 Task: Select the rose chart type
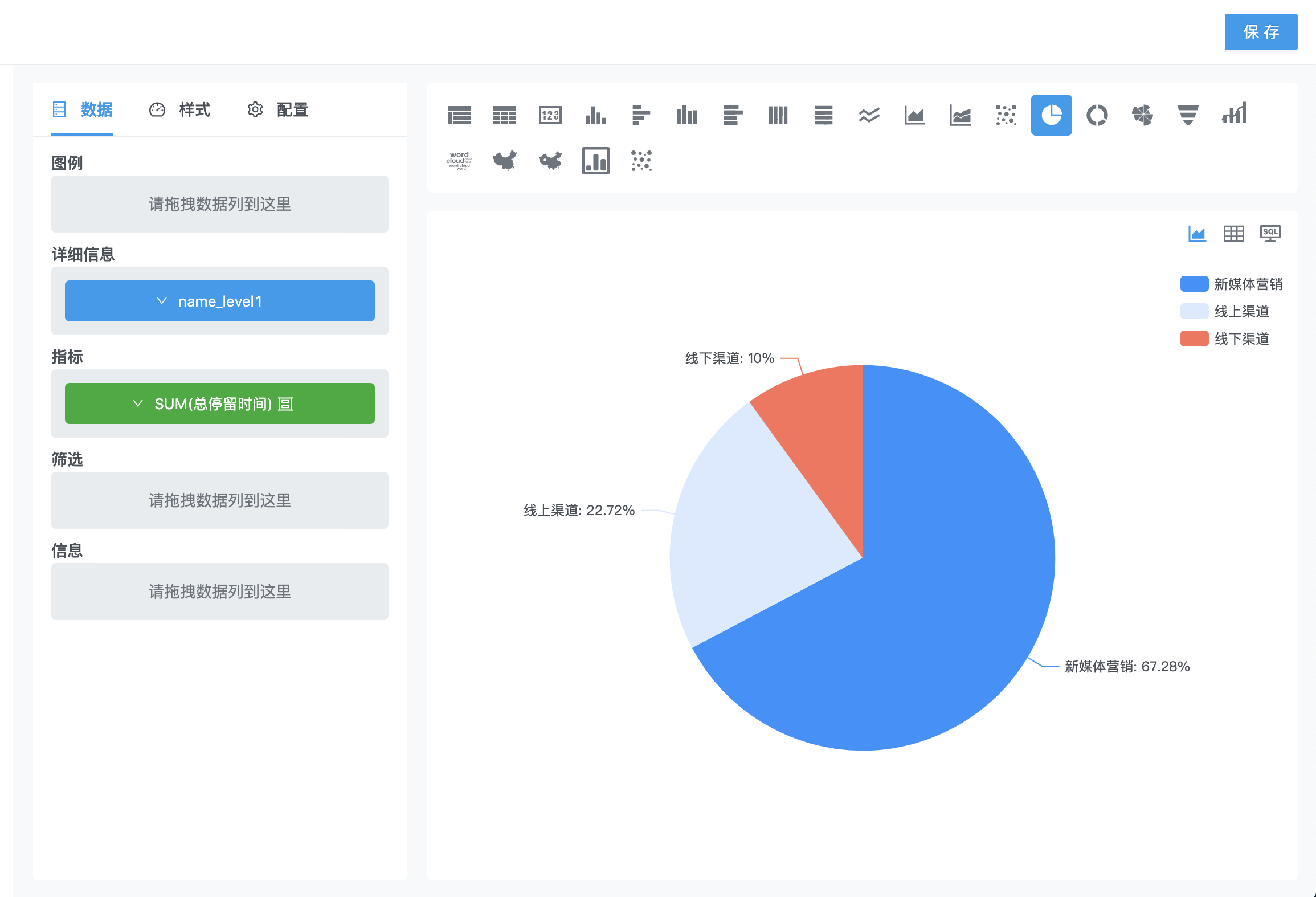(1142, 115)
